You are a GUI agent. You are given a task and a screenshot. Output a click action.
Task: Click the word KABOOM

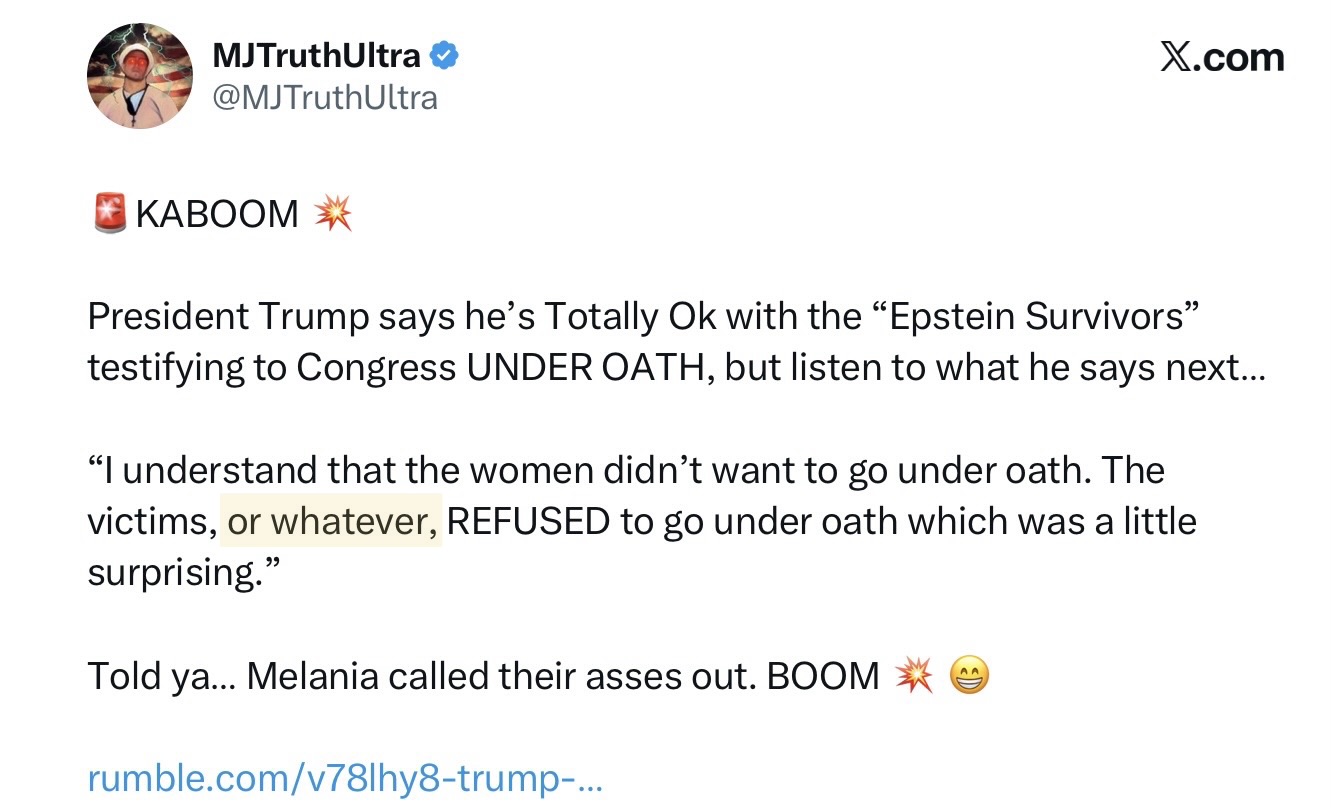pyautogui.click(x=217, y=214)
